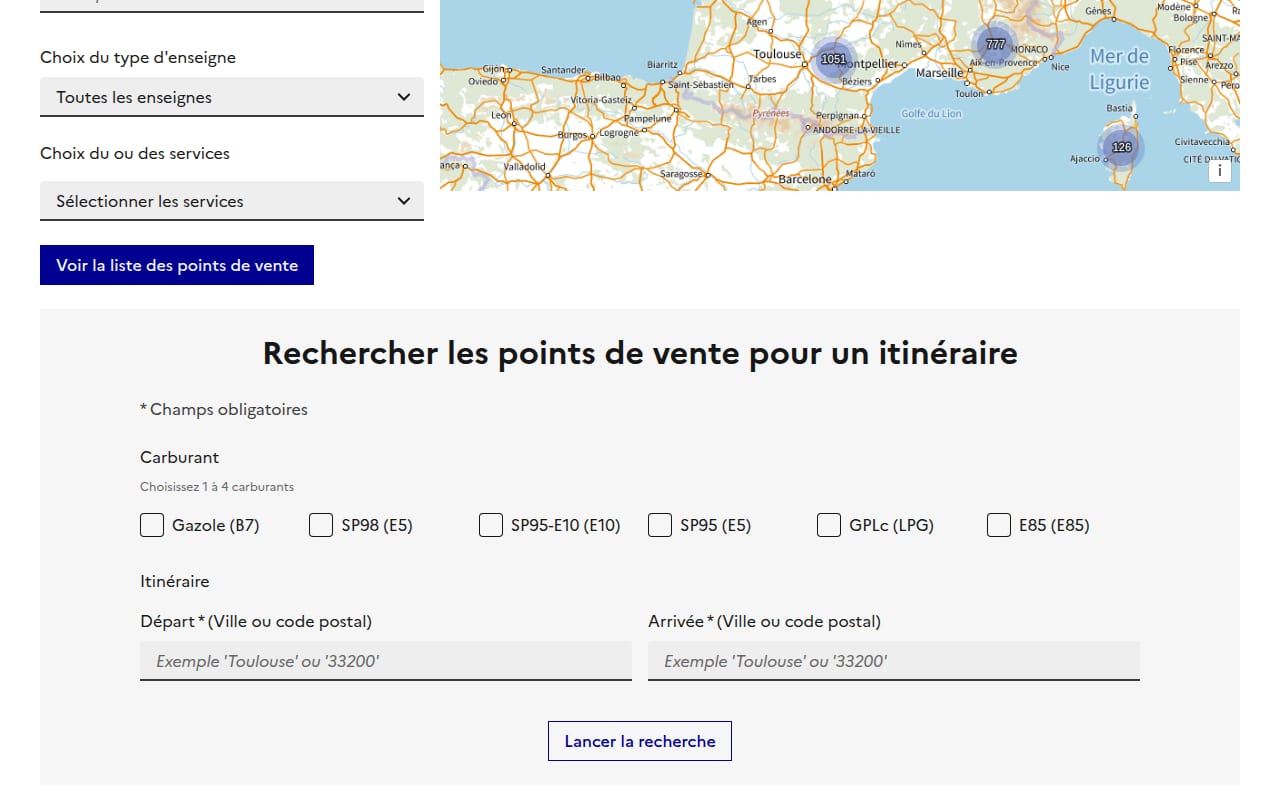This screenshot has height=800, width=1280.
Task: Click the 'Lancer la recherche' button
Action: pos(640,741)
